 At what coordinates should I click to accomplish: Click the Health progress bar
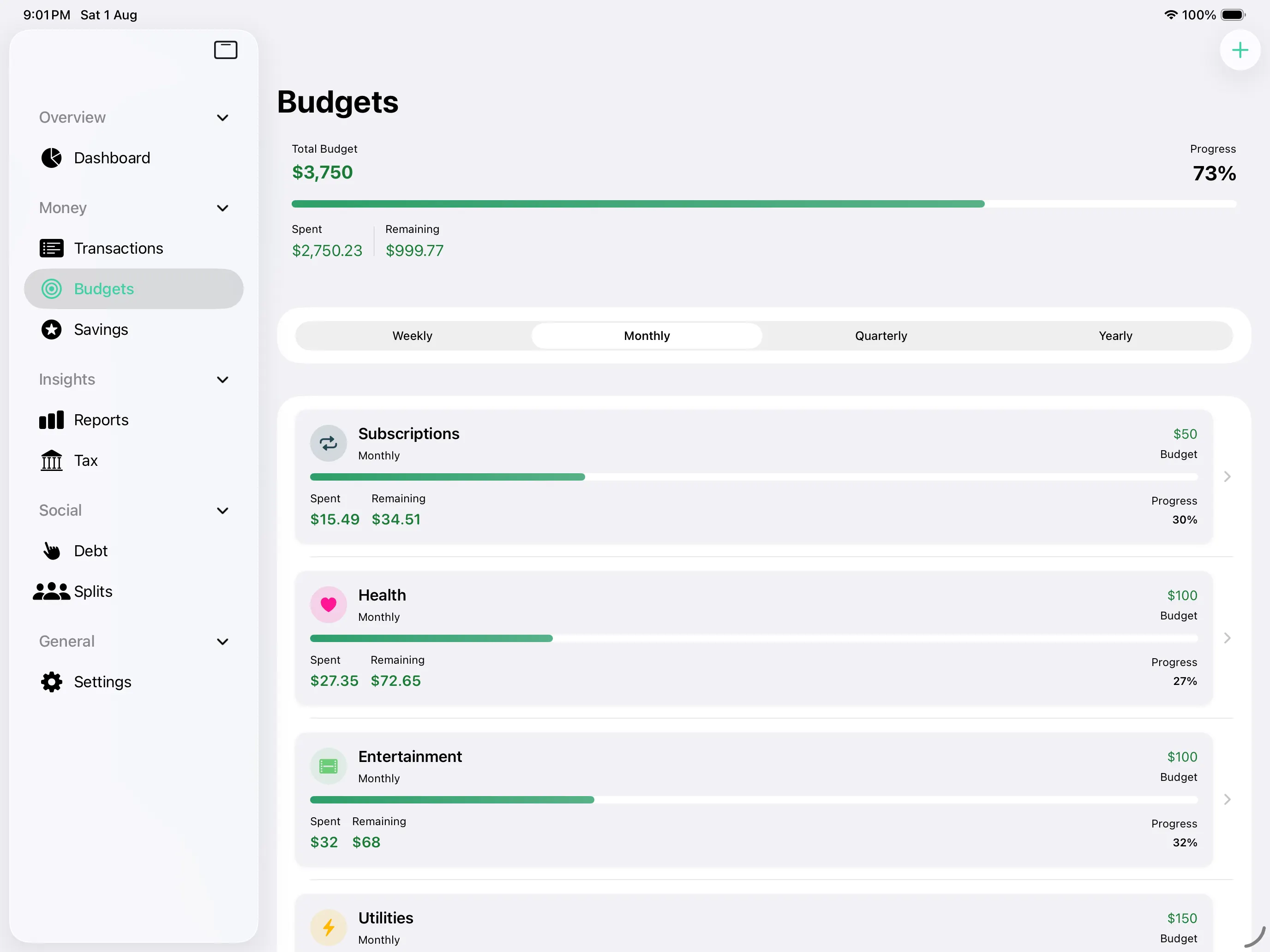coord(754,638)
